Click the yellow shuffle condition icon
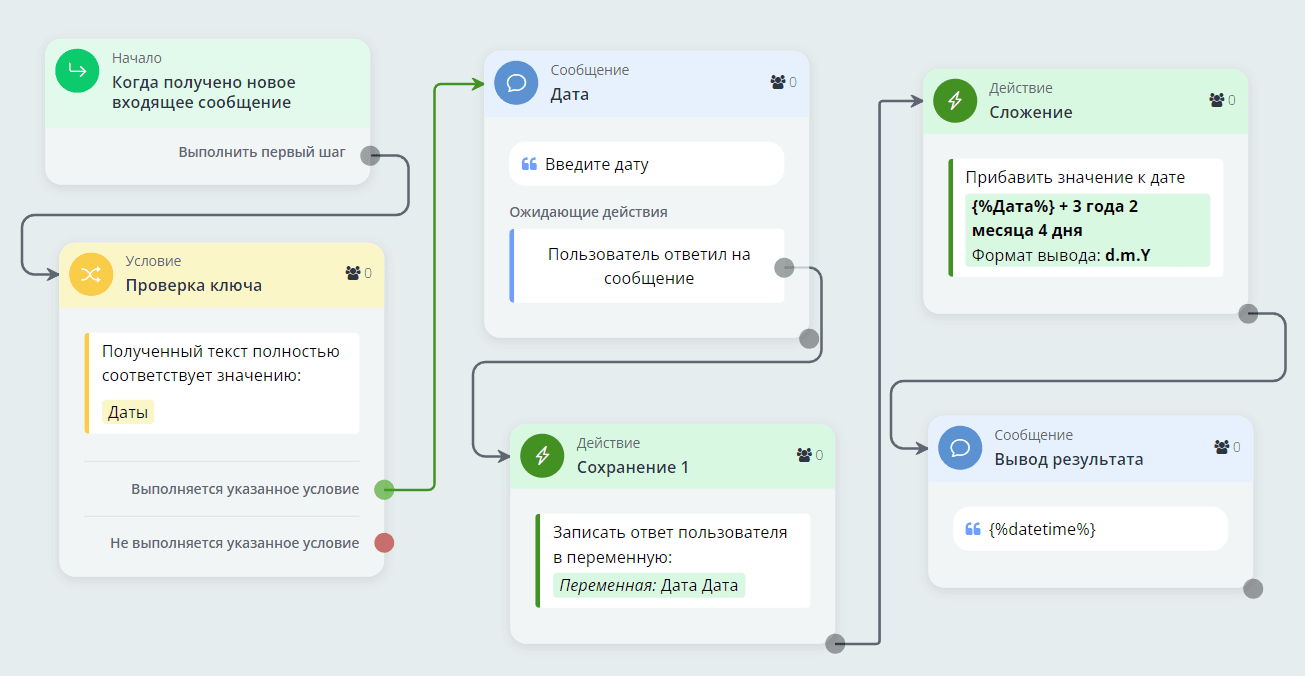This screenshot has height=676, width=1305. coord(92,275)
